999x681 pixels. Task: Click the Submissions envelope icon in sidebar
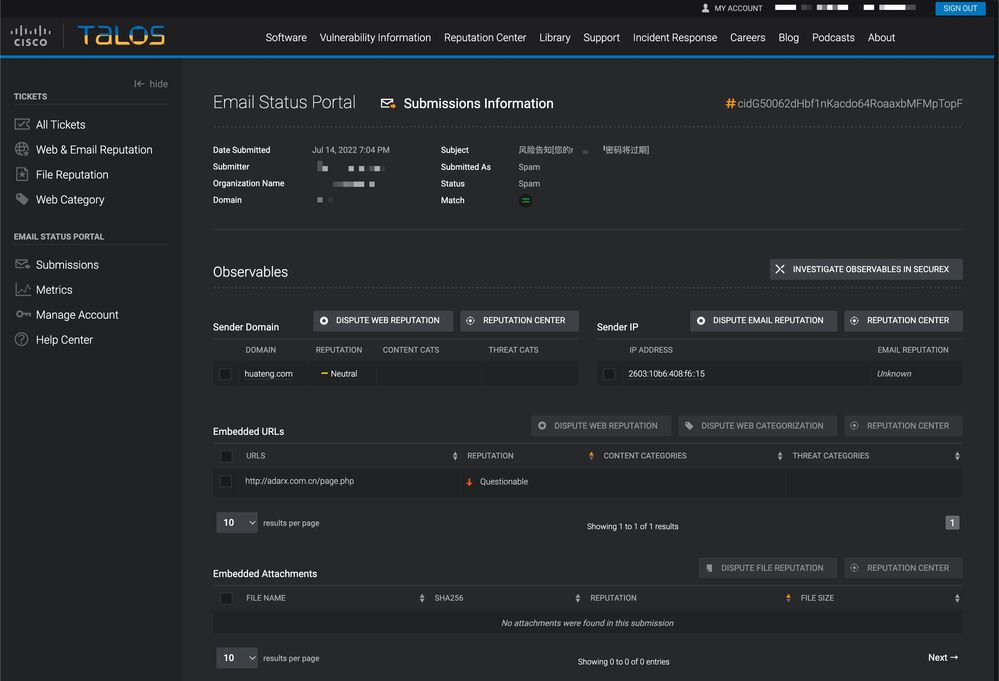click(x=22, y=265)
